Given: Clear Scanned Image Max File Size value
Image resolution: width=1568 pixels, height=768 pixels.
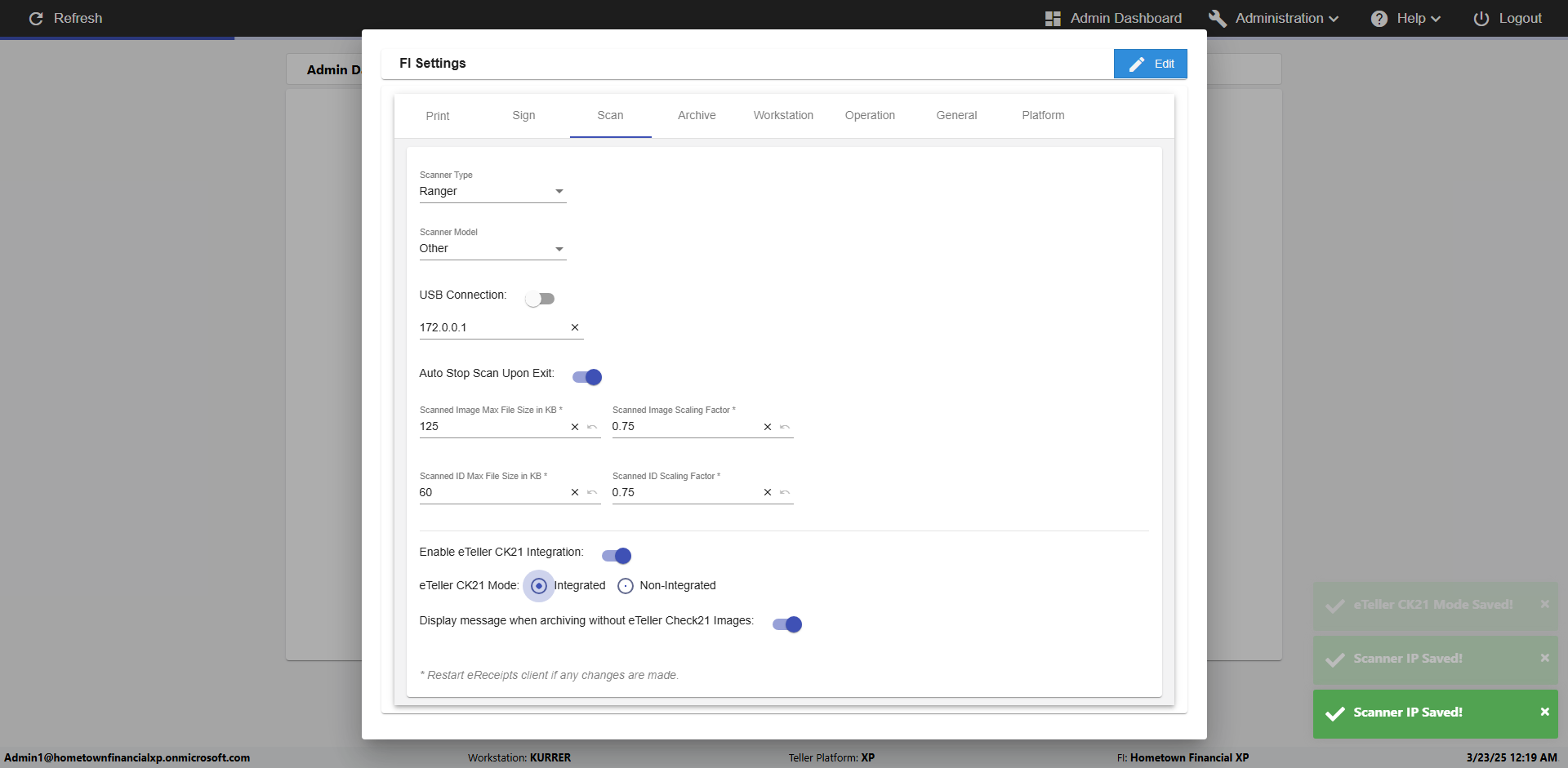Looking at the screenshot, I should tap(575, 427).
